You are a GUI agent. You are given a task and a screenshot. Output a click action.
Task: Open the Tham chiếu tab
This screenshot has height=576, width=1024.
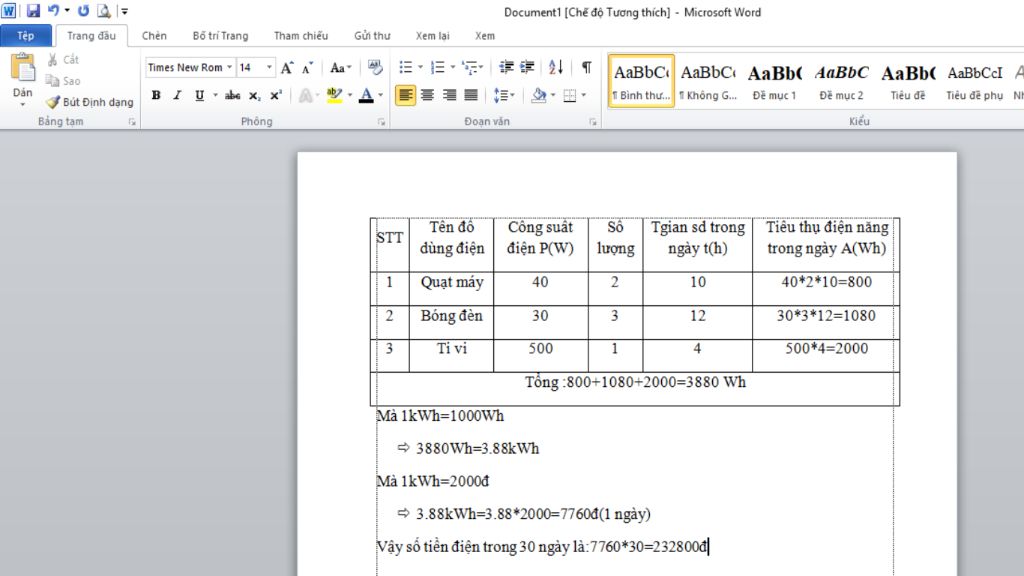[300, 35]
